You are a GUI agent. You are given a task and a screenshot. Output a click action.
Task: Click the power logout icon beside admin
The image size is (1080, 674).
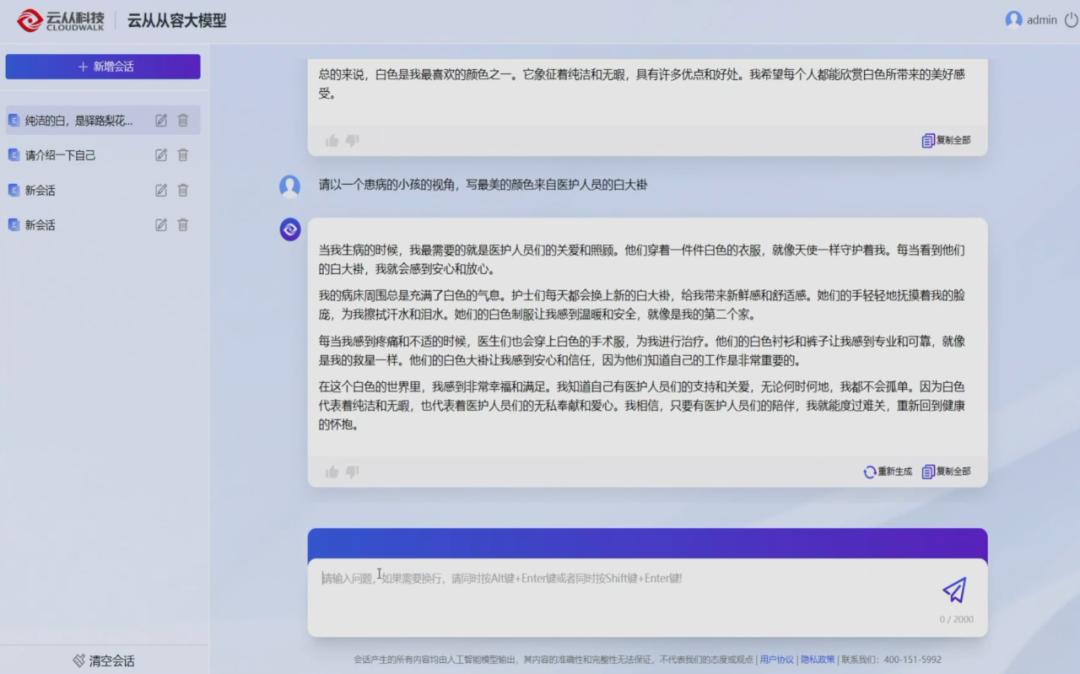tap(1071, 20)
